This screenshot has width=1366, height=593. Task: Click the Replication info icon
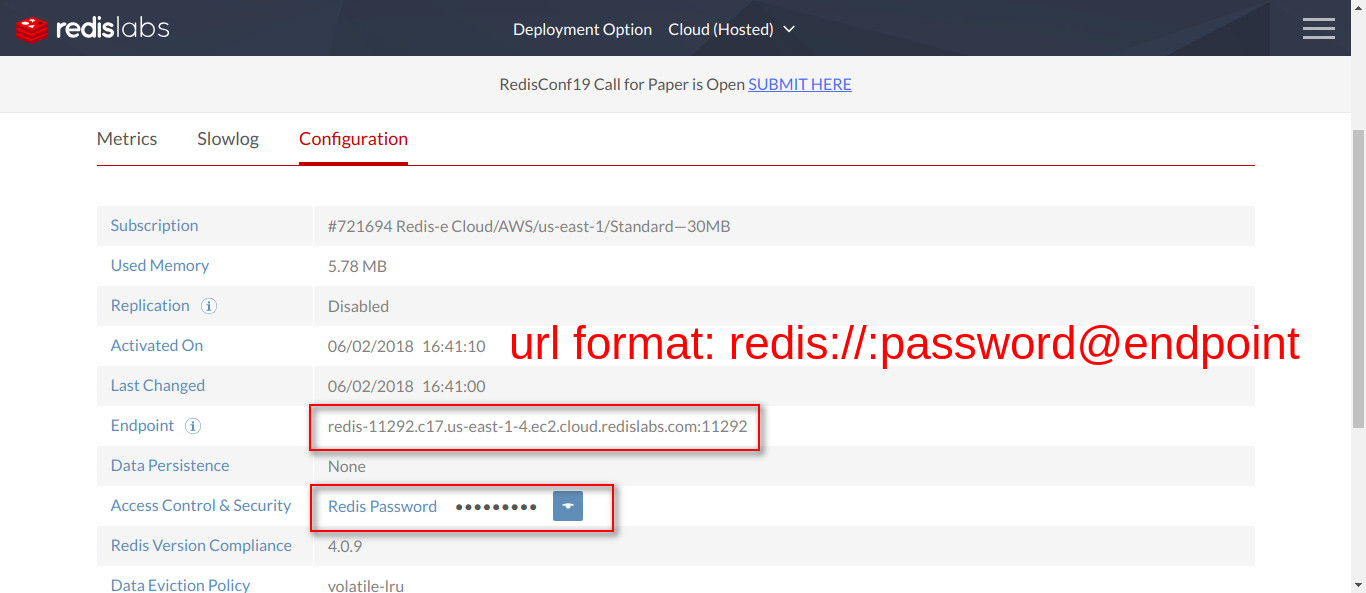(208, 306)
